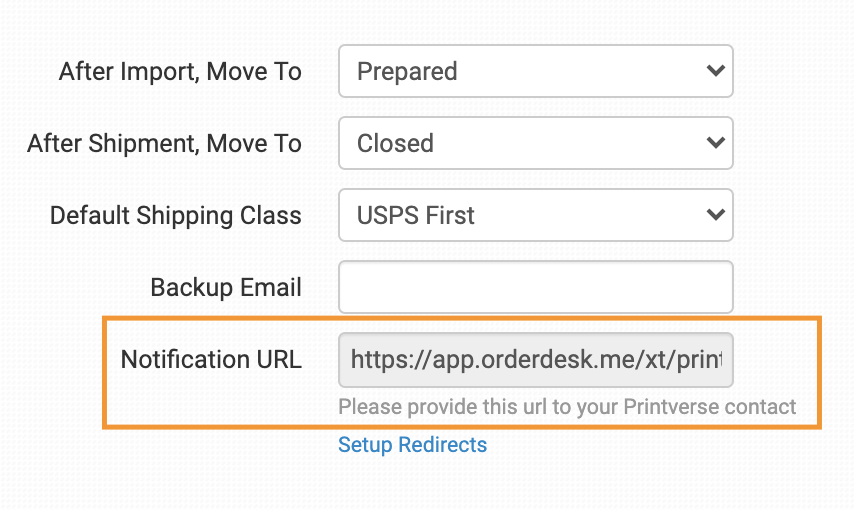
Task: Select the 'Prepared' value text
Action: [407, 72]
